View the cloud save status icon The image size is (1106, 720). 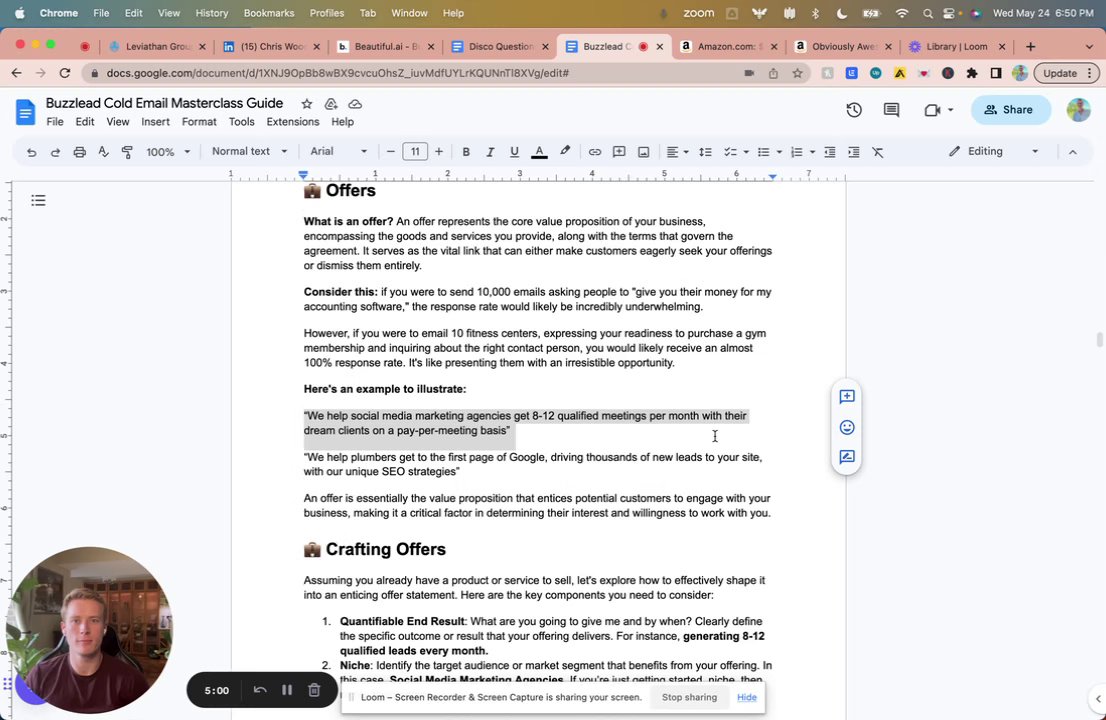pyautogui.click(x=355, y=104)
